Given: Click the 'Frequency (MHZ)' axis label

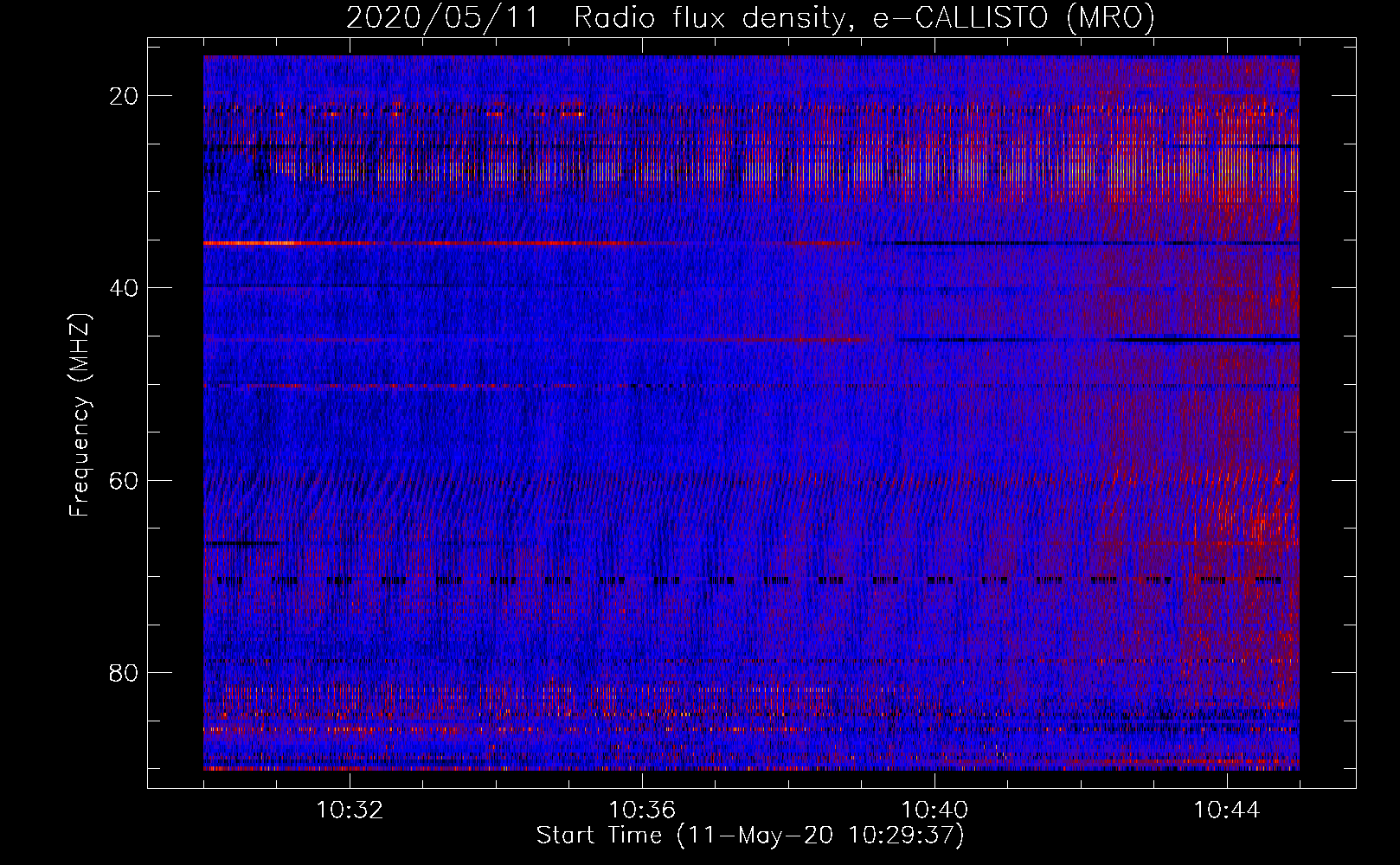Looking at the screenshot, I should coord(80,414).
